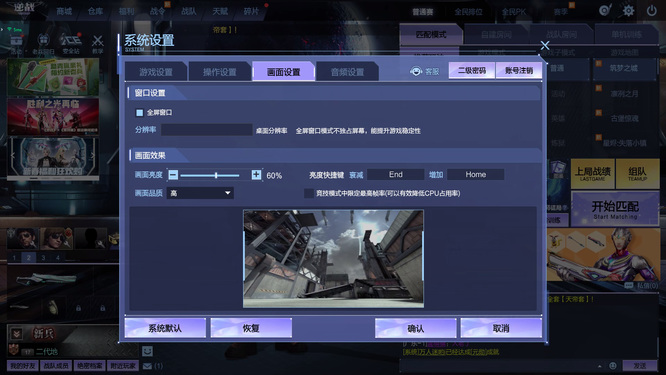The image size is (666, 375).
Task: Click the 组队 TEAMUP button
Action: tap(637, 174)
